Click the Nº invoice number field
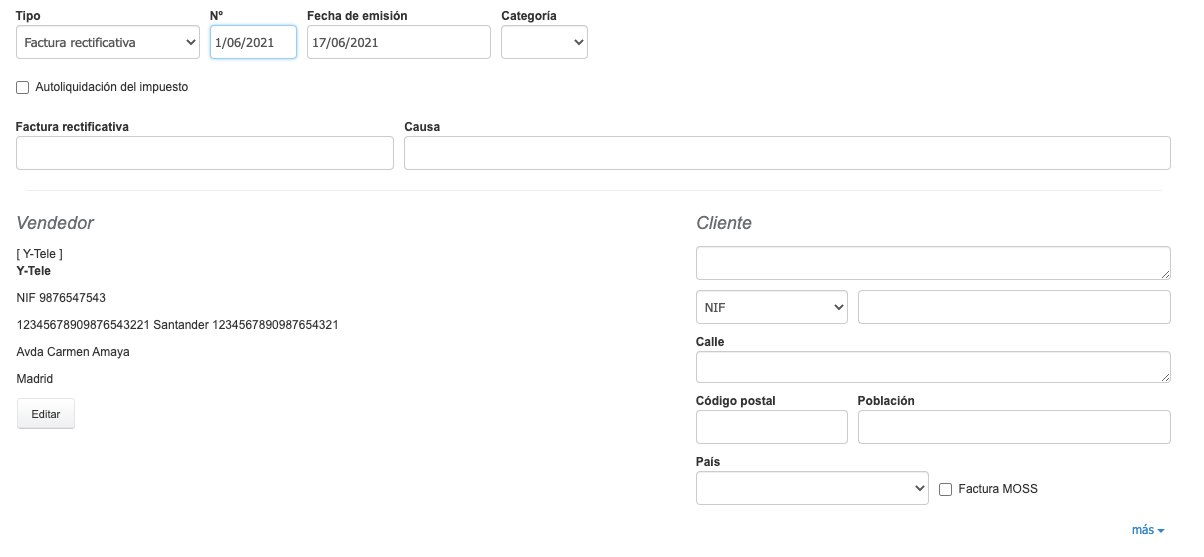1204x557 pixels. (253, 42)
